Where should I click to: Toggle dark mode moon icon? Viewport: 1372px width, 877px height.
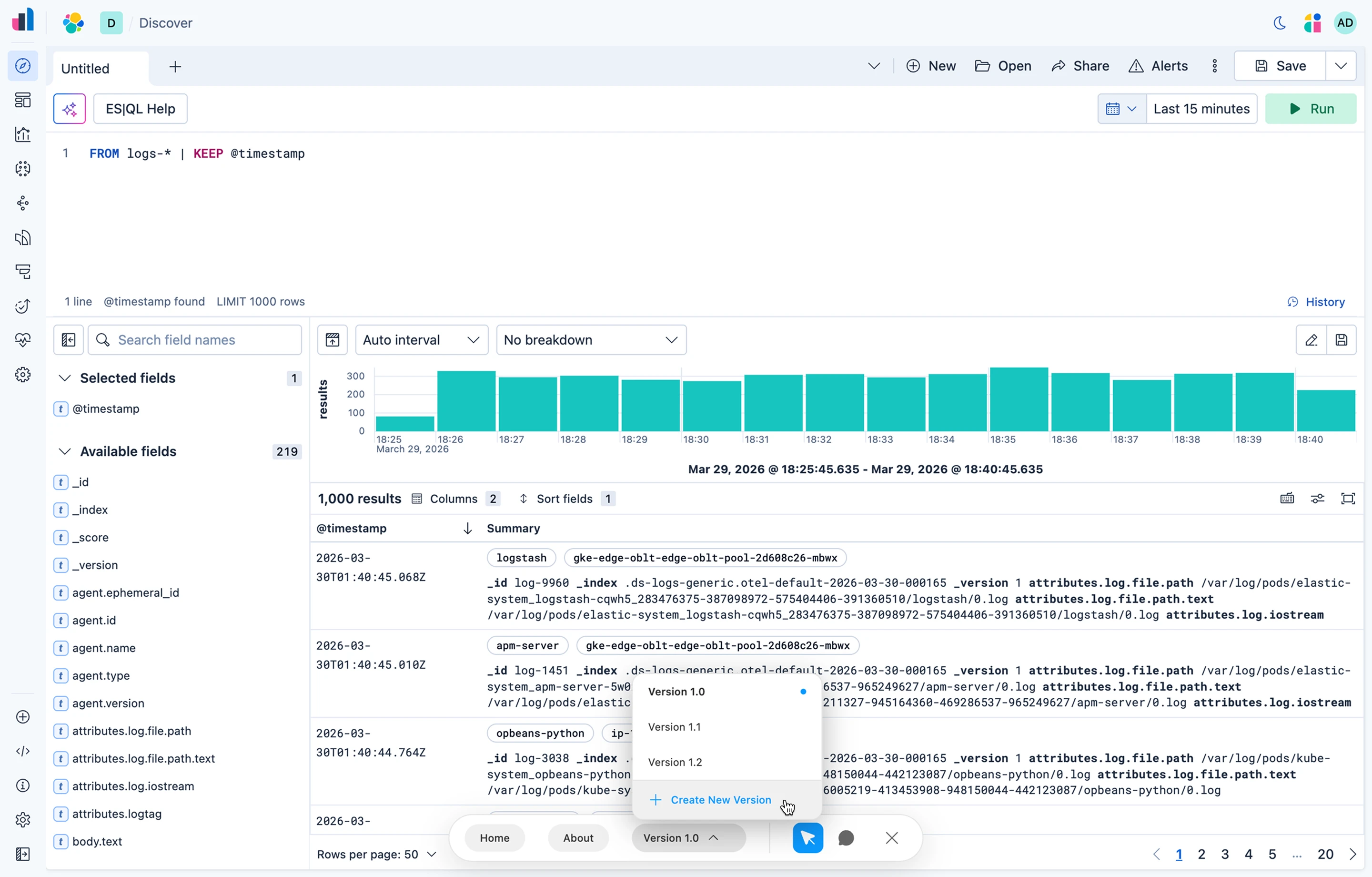coord(1280,23)
